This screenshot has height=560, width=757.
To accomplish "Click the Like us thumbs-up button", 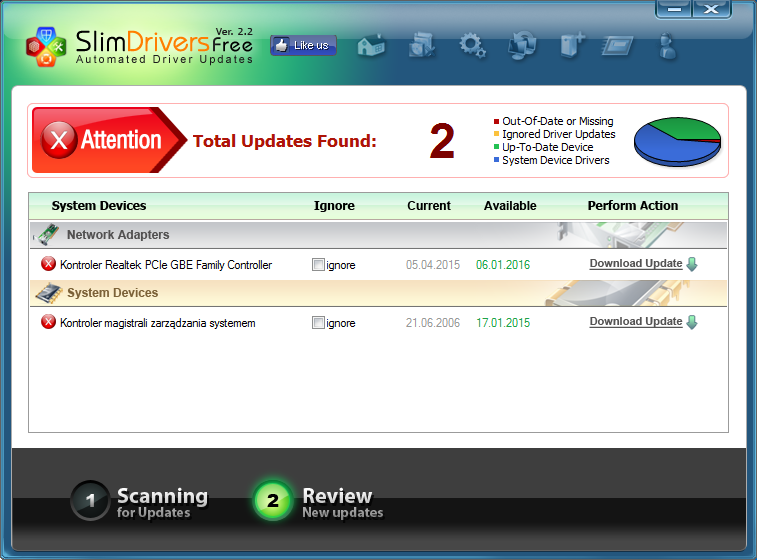I will pos(303,45).
